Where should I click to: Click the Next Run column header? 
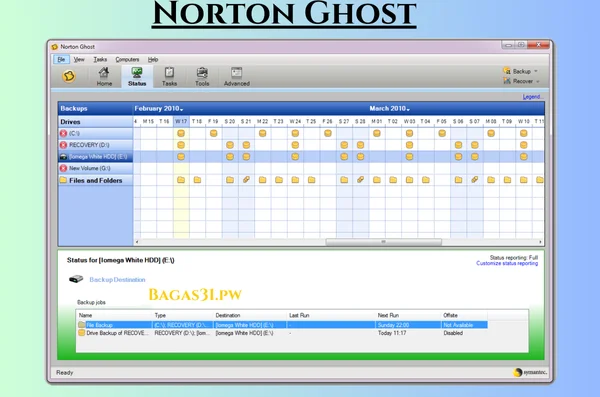[408, 315]
